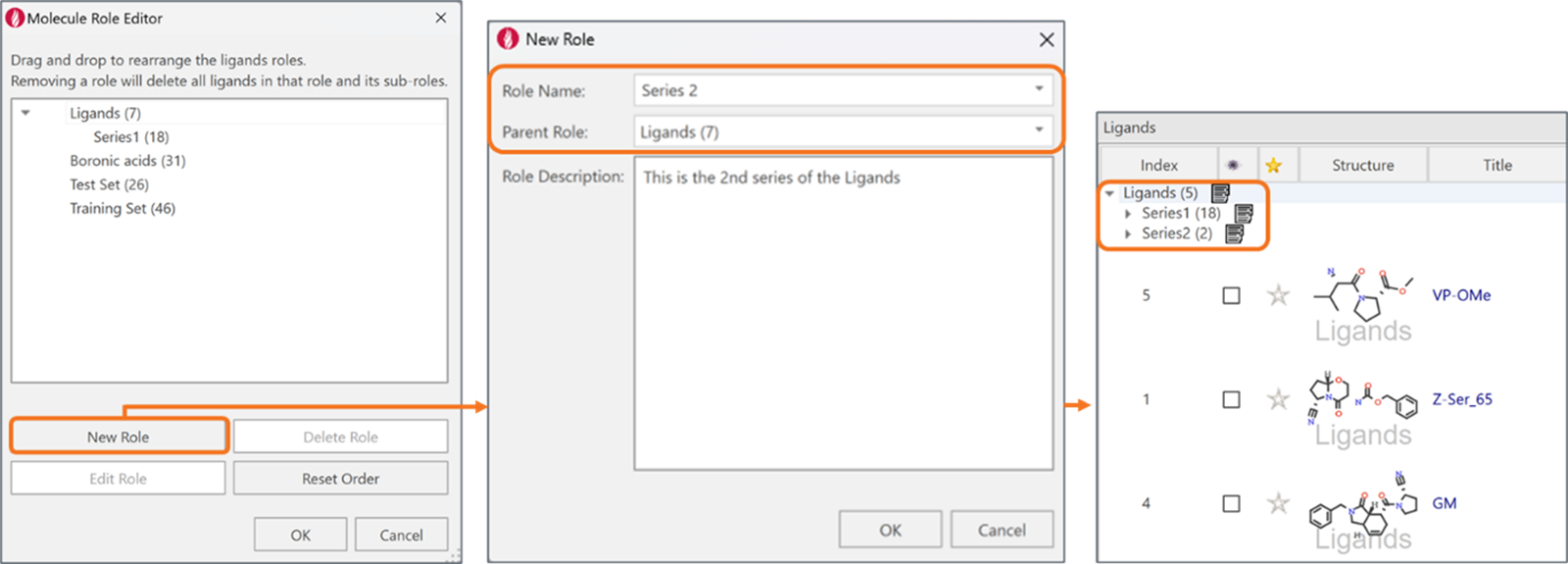Screen dimensions: 1568x564
Task: Click the favorite star for GM ligand
Action: pyautogui.click(x=1278, y=503)
